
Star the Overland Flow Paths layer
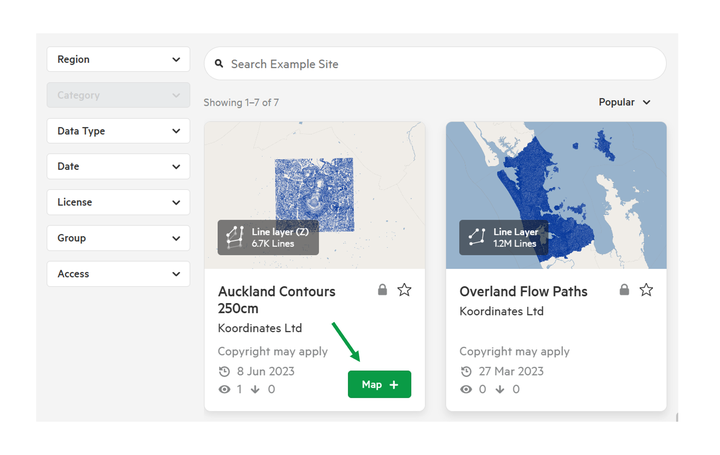coord(646,290)
